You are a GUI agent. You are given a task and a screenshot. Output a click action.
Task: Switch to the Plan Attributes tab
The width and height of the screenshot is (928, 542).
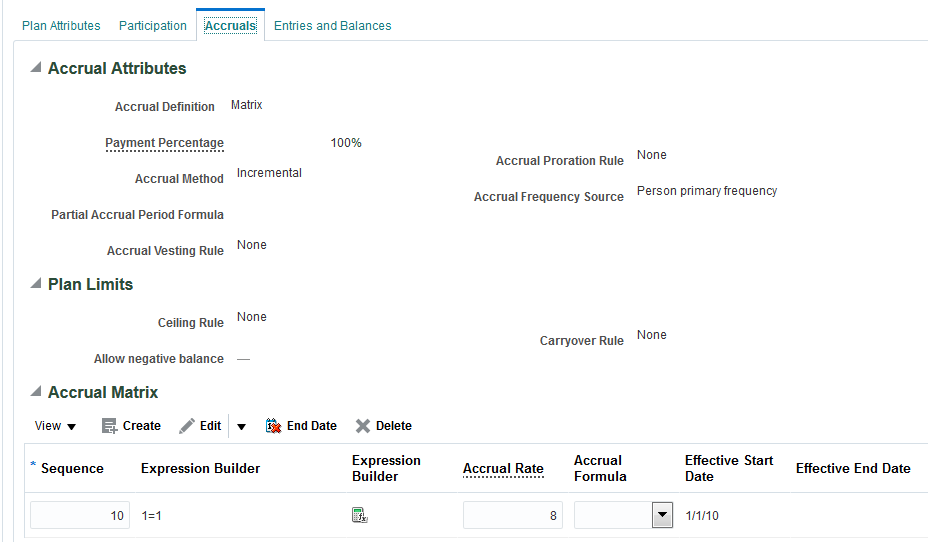pos(61,26)
